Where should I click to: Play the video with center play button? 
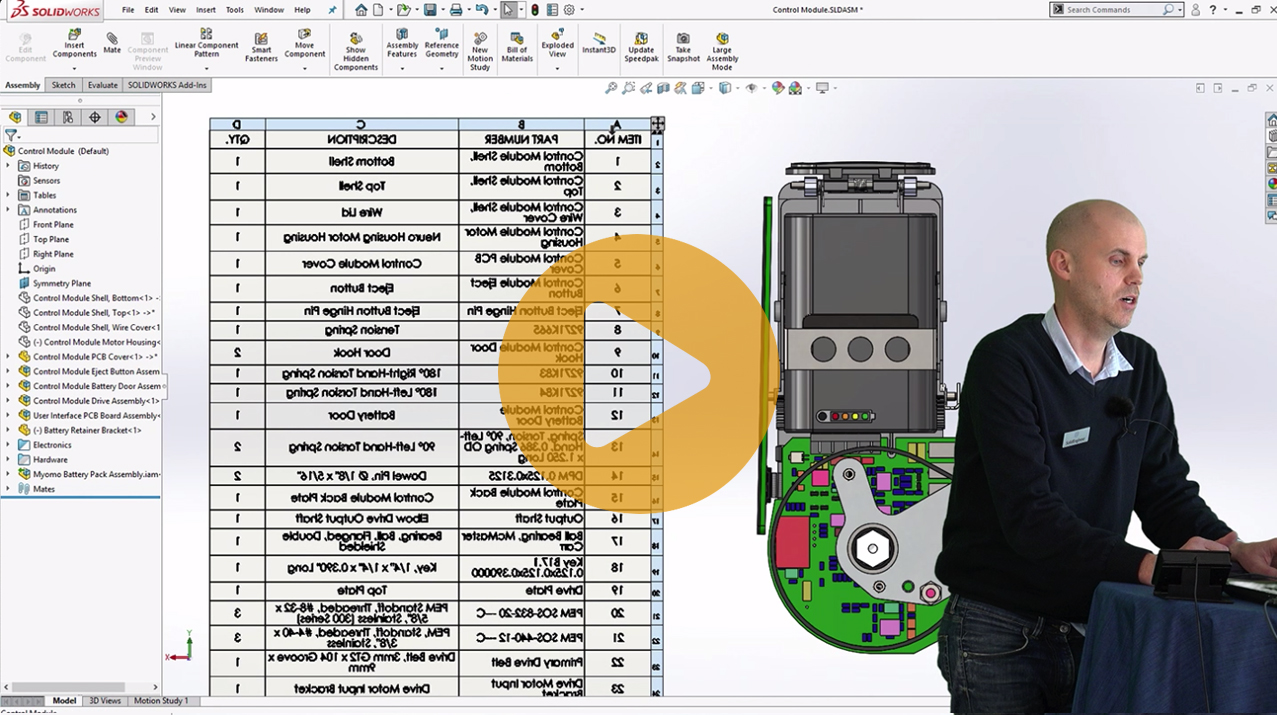click(x=638, y=376)
